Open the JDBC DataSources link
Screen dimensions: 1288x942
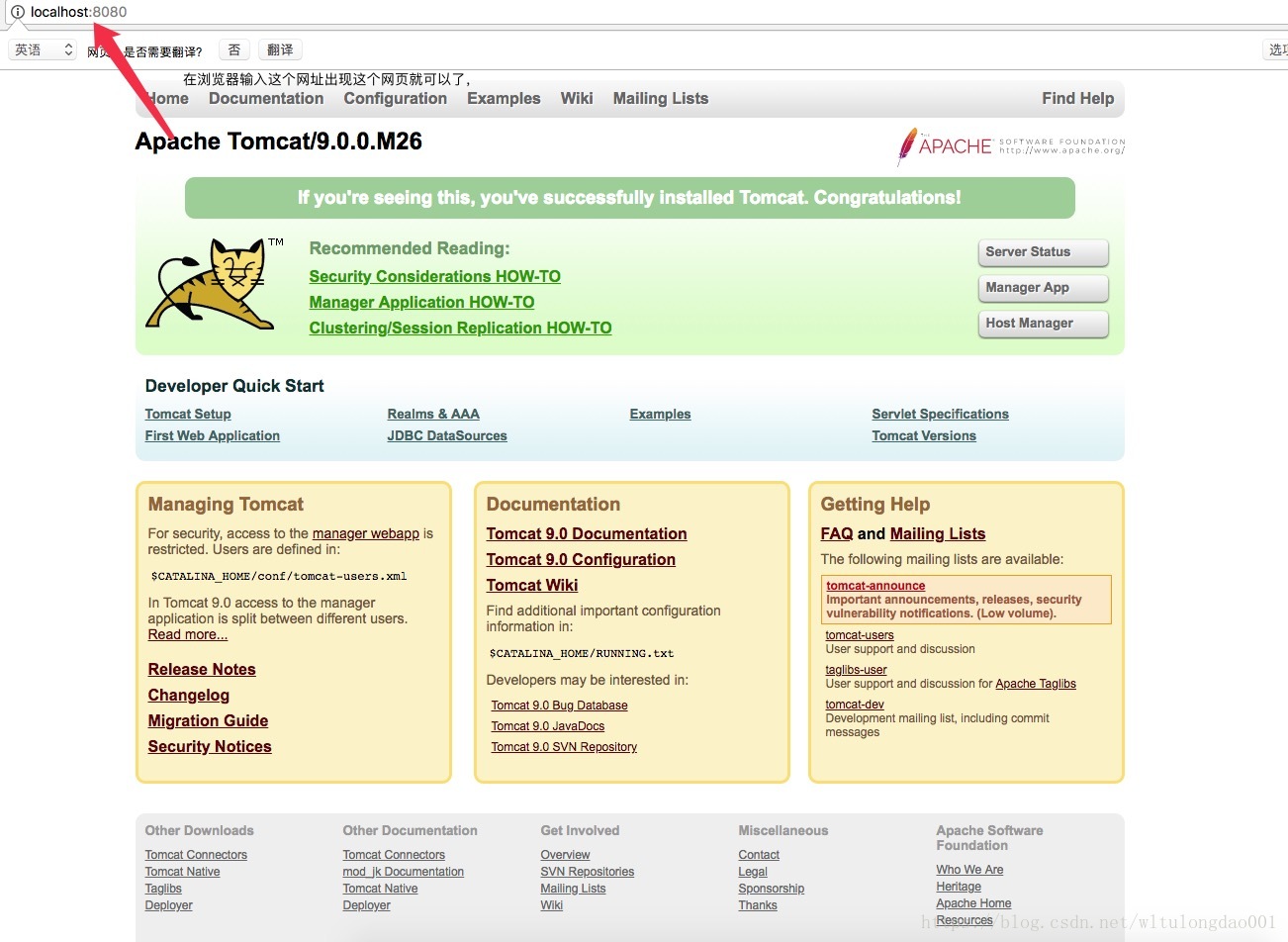(x=447, y=435)
